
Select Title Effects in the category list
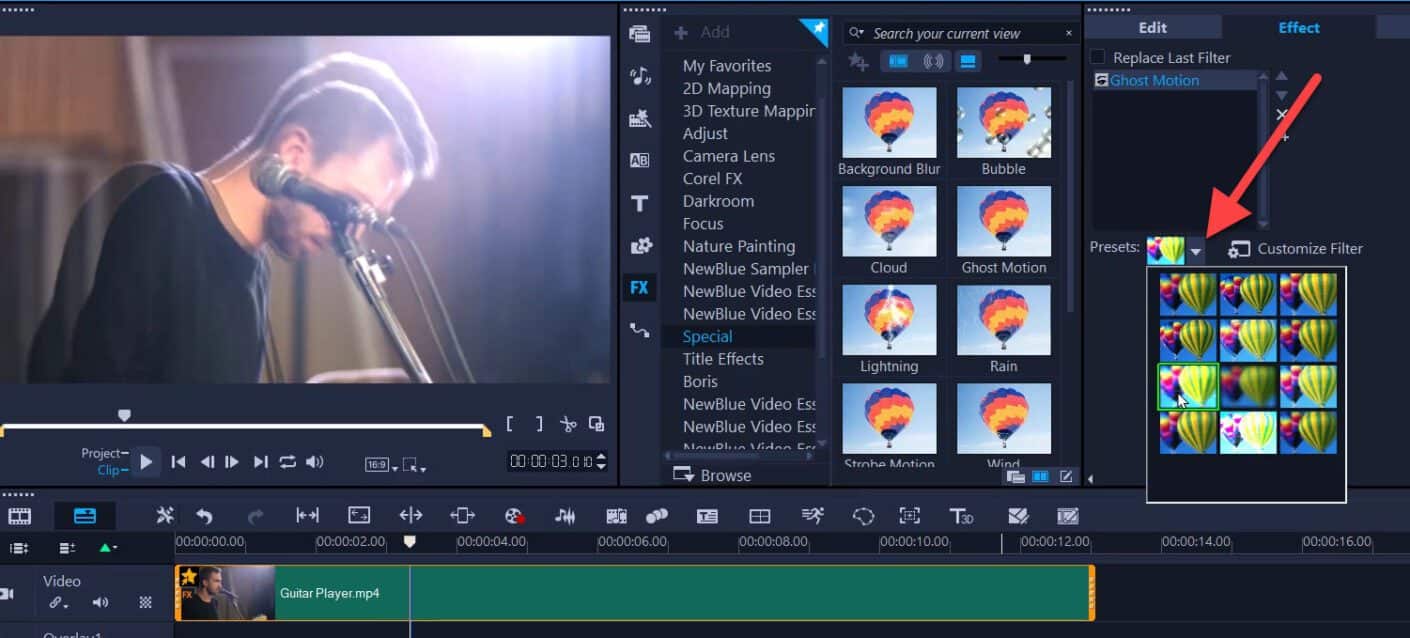[724, 358]
